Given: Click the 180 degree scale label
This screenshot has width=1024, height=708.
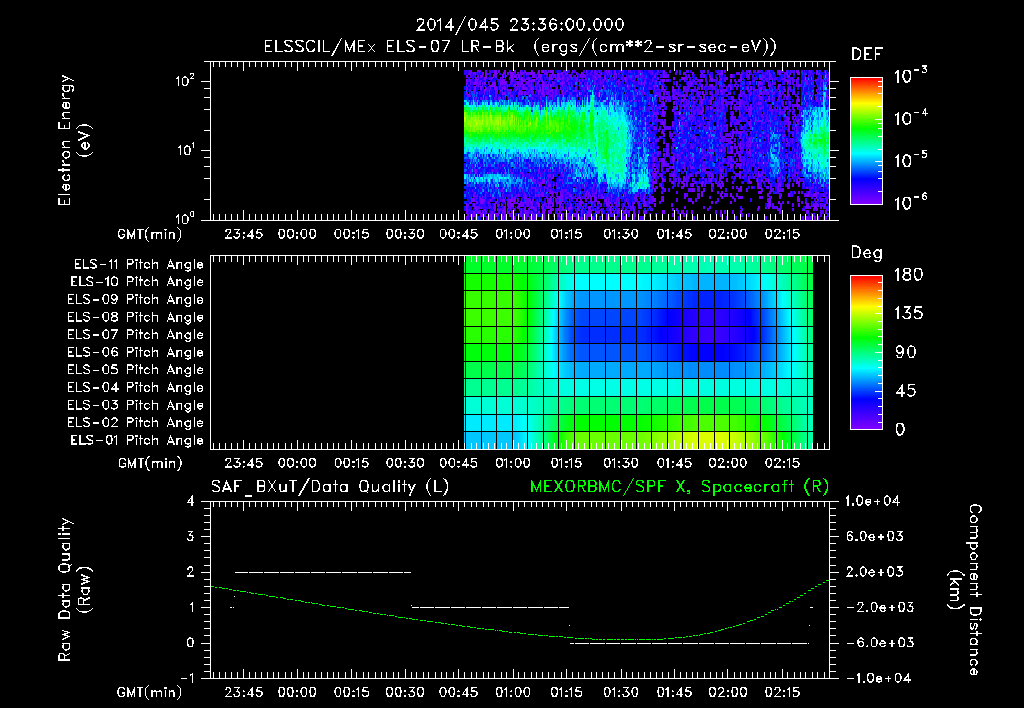Looking at the screenshot, I should [x=908, y=274].
